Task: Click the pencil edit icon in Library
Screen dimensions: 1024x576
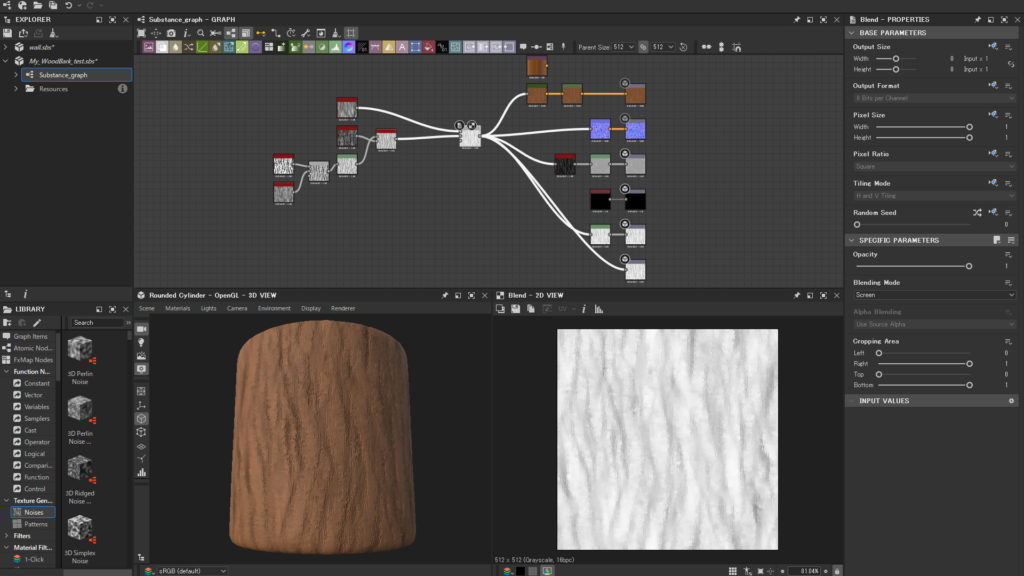Action: [37, 323]
